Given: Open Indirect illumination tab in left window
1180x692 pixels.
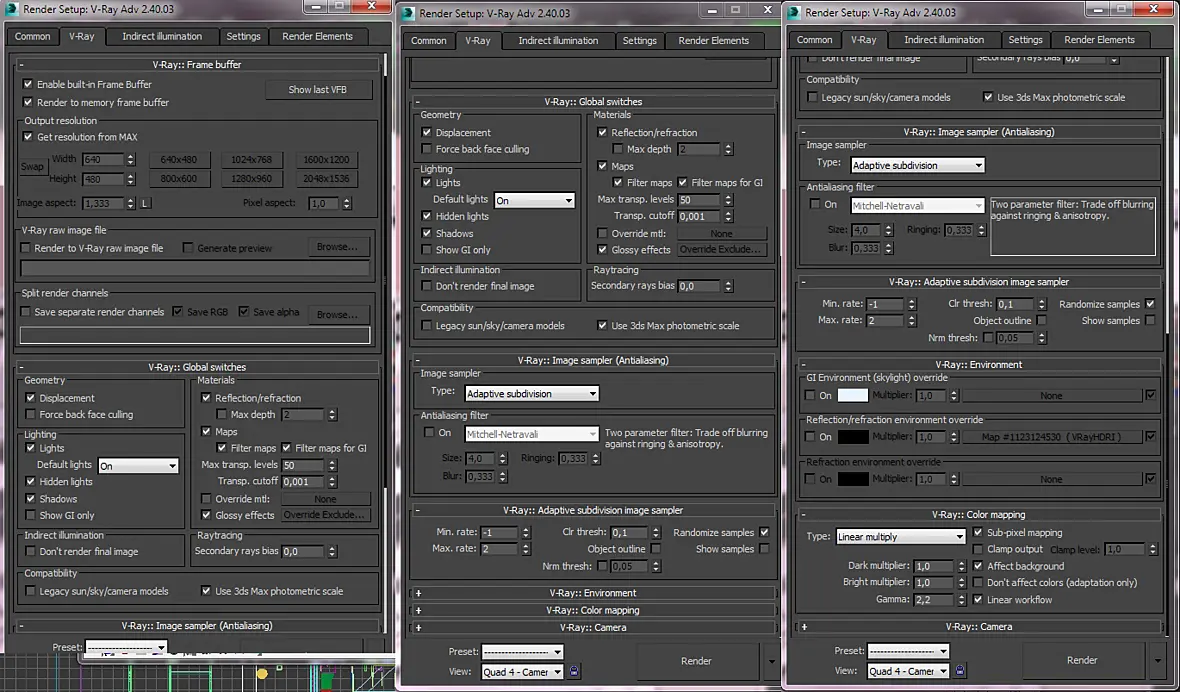Looking at the screenshot, I should [162, 36].
